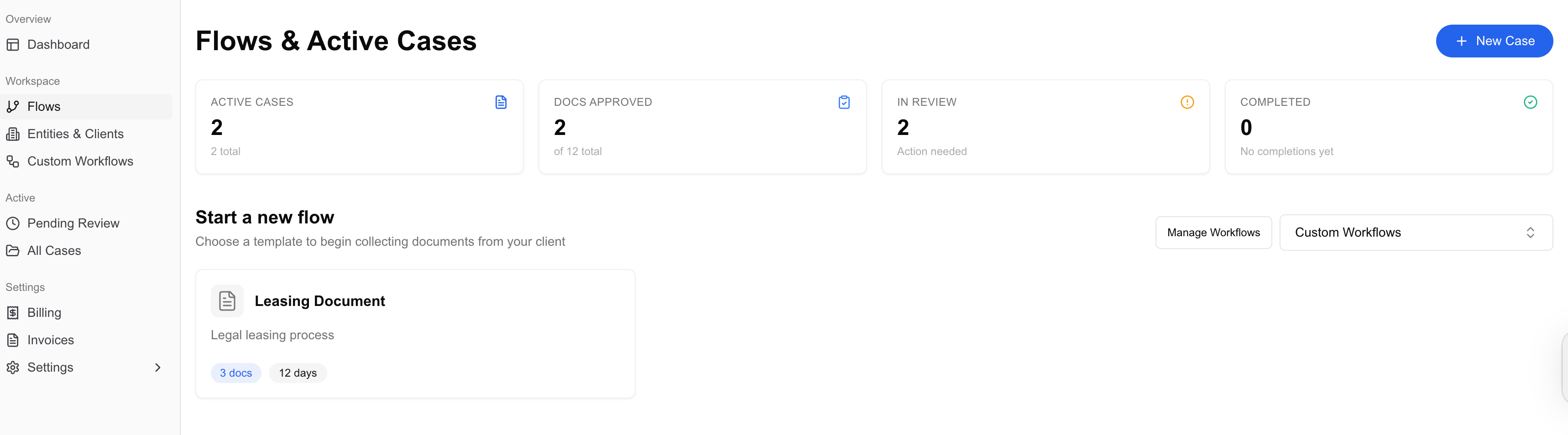The image size is (1568, 435).
Task: Click the Billing receipt icon
Action: point(13,313)
